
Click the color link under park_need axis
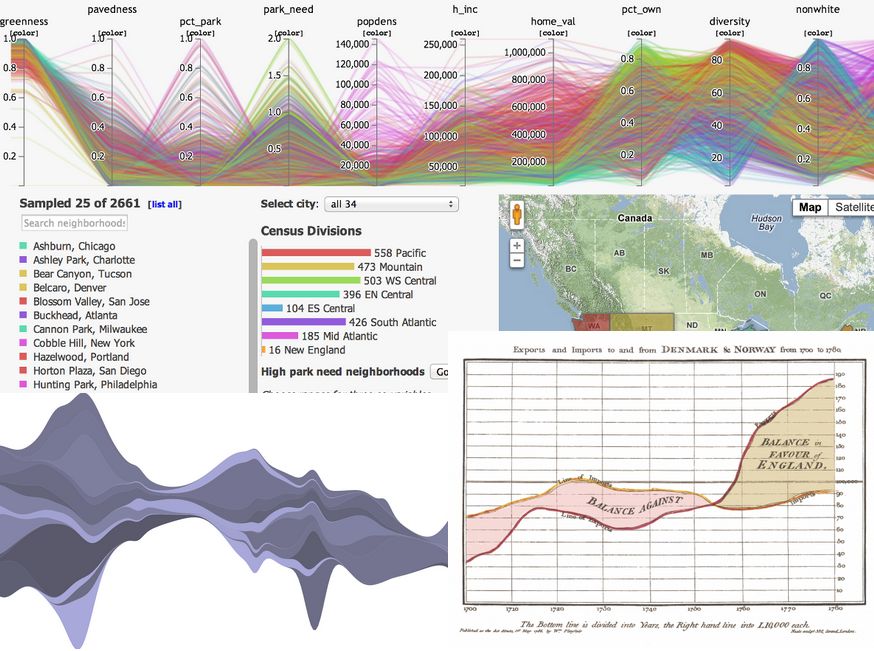click(x=289, y=33)
